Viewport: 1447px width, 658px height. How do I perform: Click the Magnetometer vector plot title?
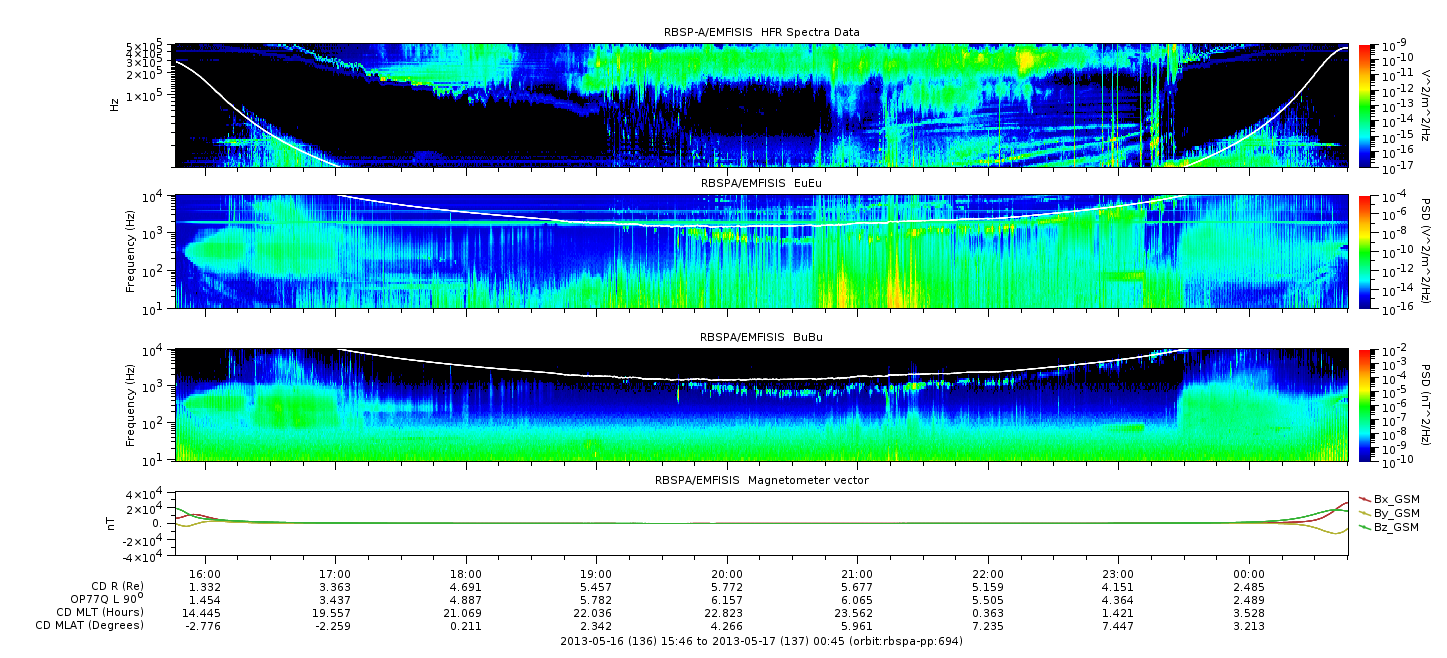761,480
